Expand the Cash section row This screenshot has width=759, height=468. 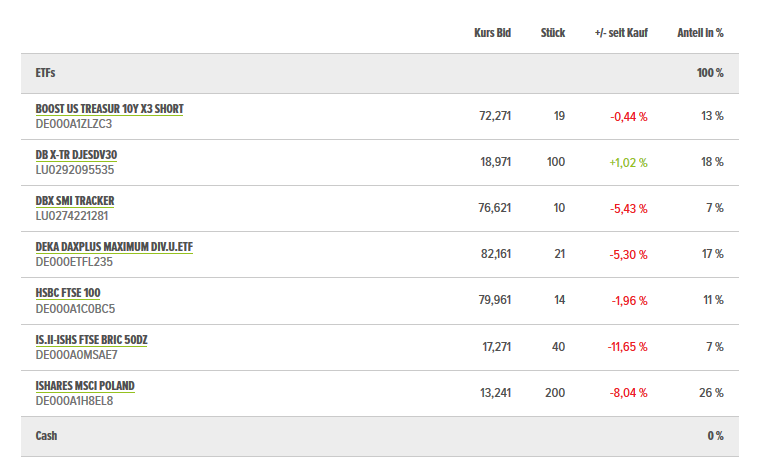click(x=47, y=436)
